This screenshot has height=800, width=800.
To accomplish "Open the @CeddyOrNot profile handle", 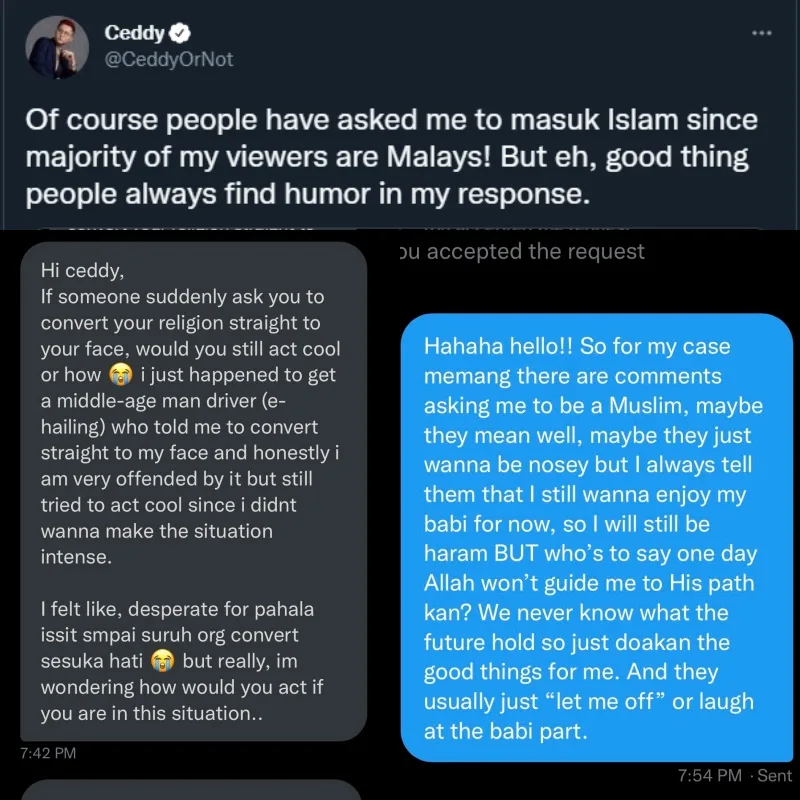I will pyautogui.click(x=169, y=59).
